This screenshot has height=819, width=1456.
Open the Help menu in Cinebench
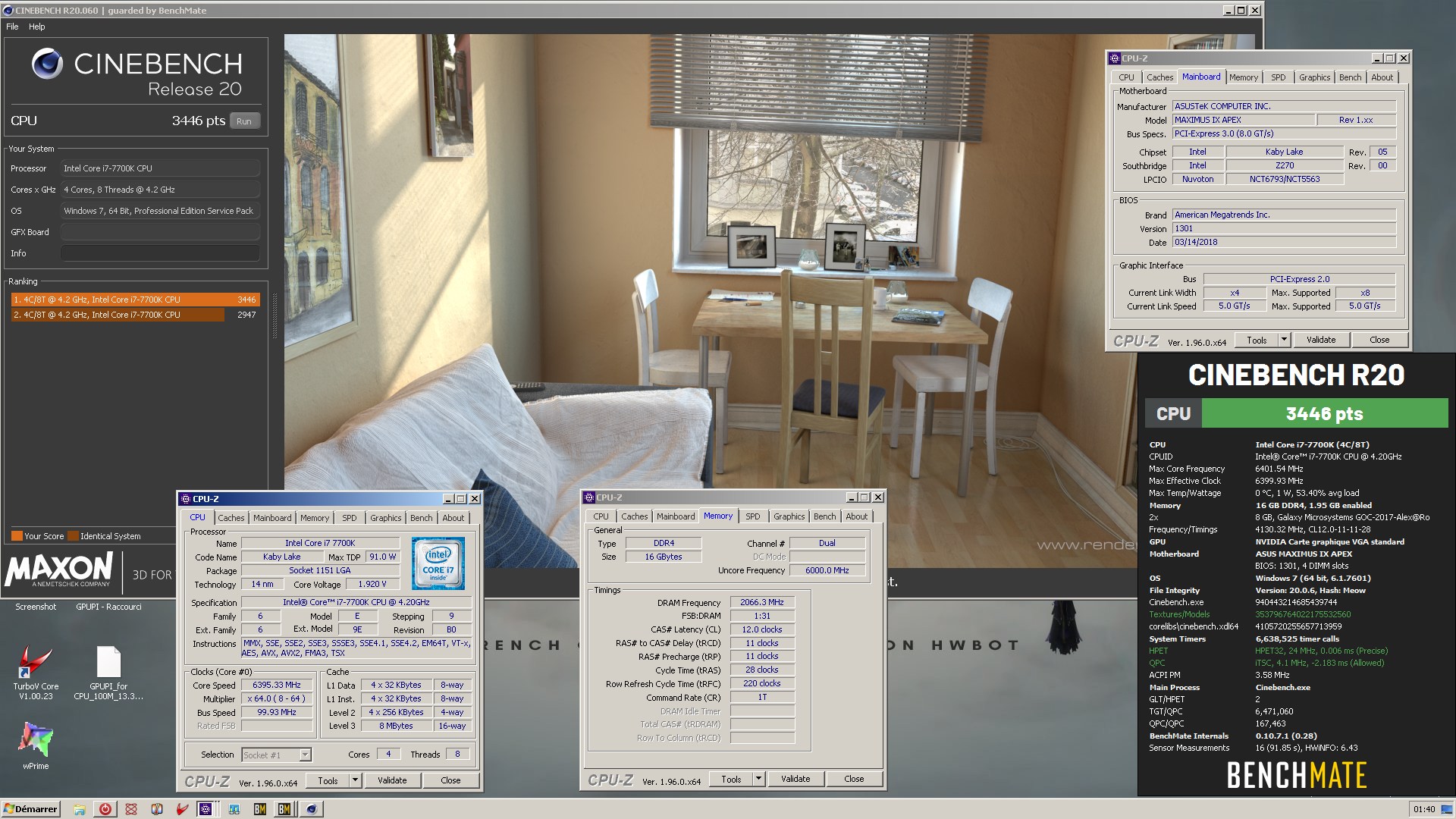[37, 27]
